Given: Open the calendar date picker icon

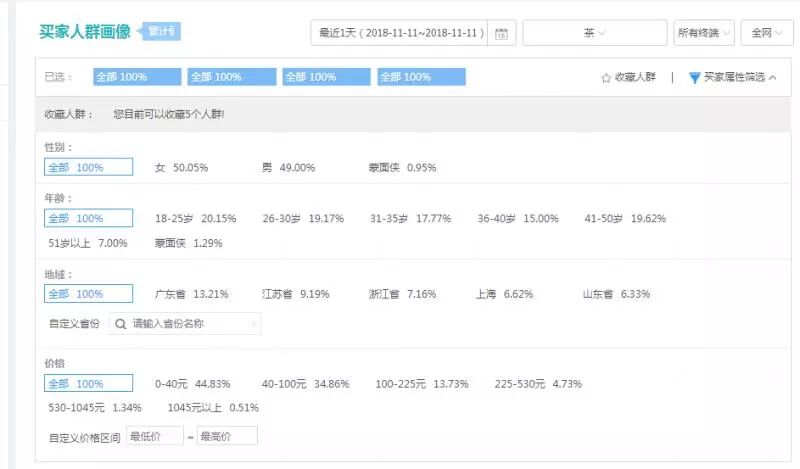Looking at the screenshot, I should pos(501,33).
